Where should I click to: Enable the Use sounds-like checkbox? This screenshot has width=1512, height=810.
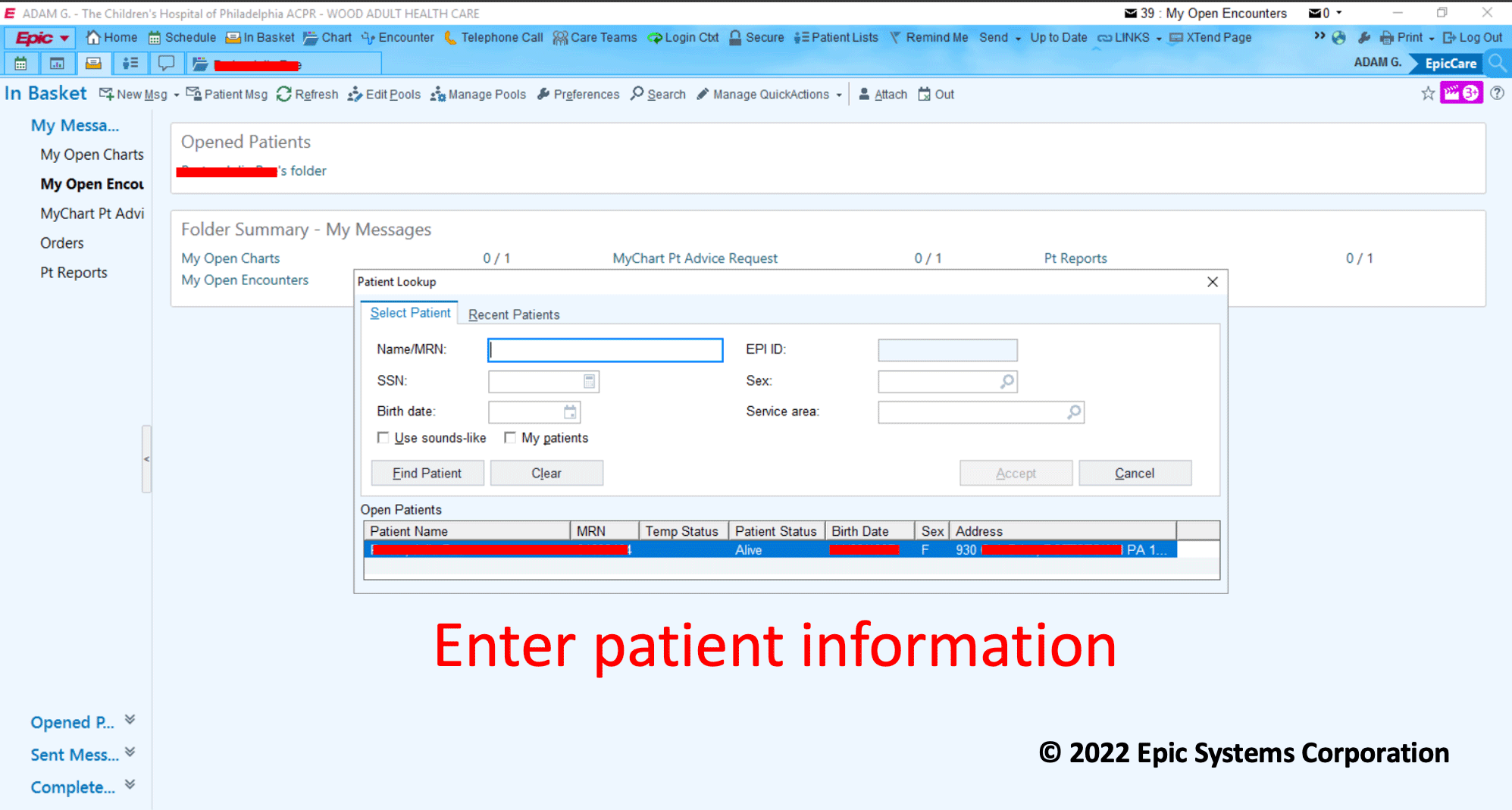coord(383,438)
